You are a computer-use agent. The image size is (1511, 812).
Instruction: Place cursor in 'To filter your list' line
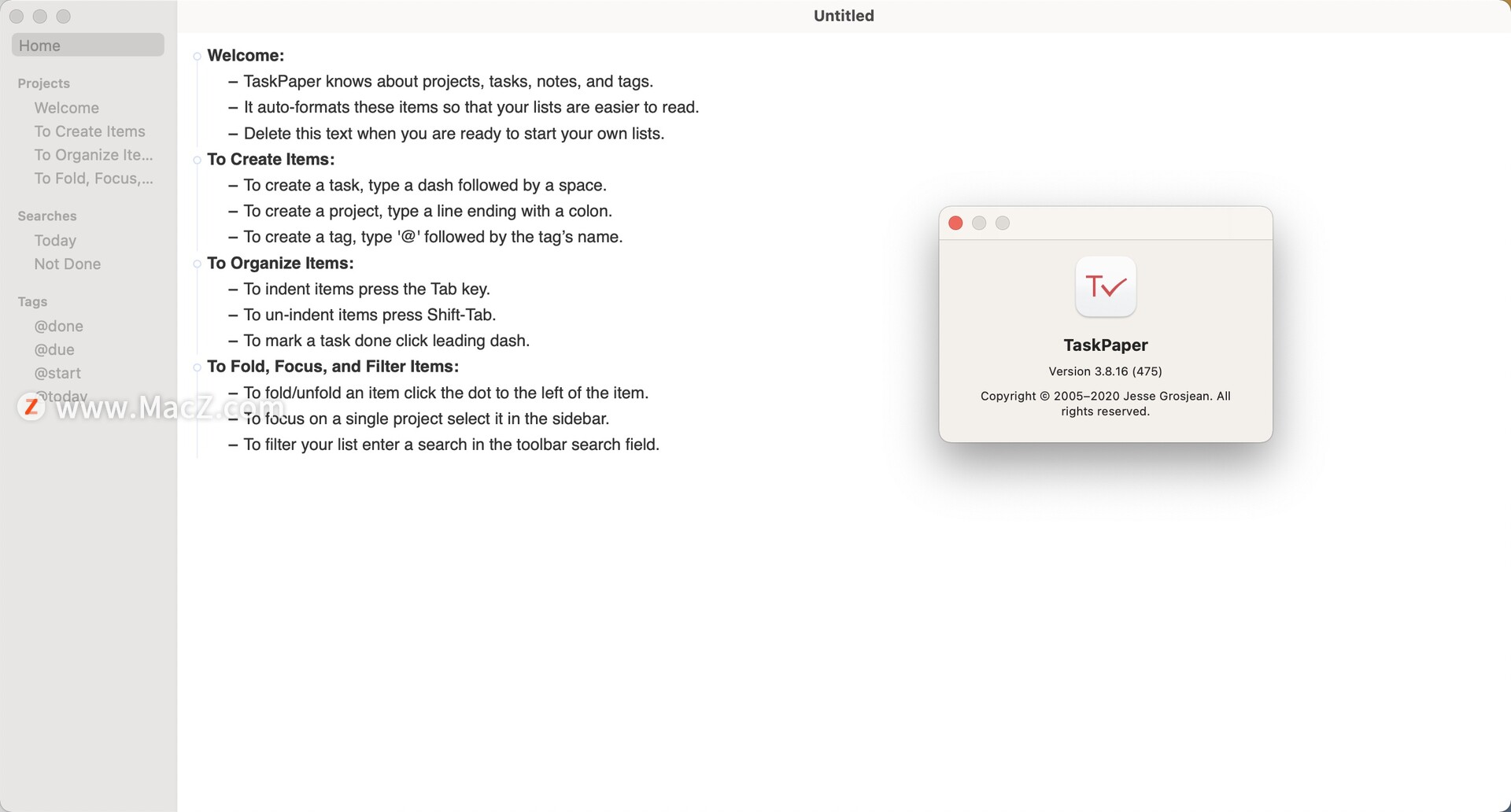pos(451,445)
